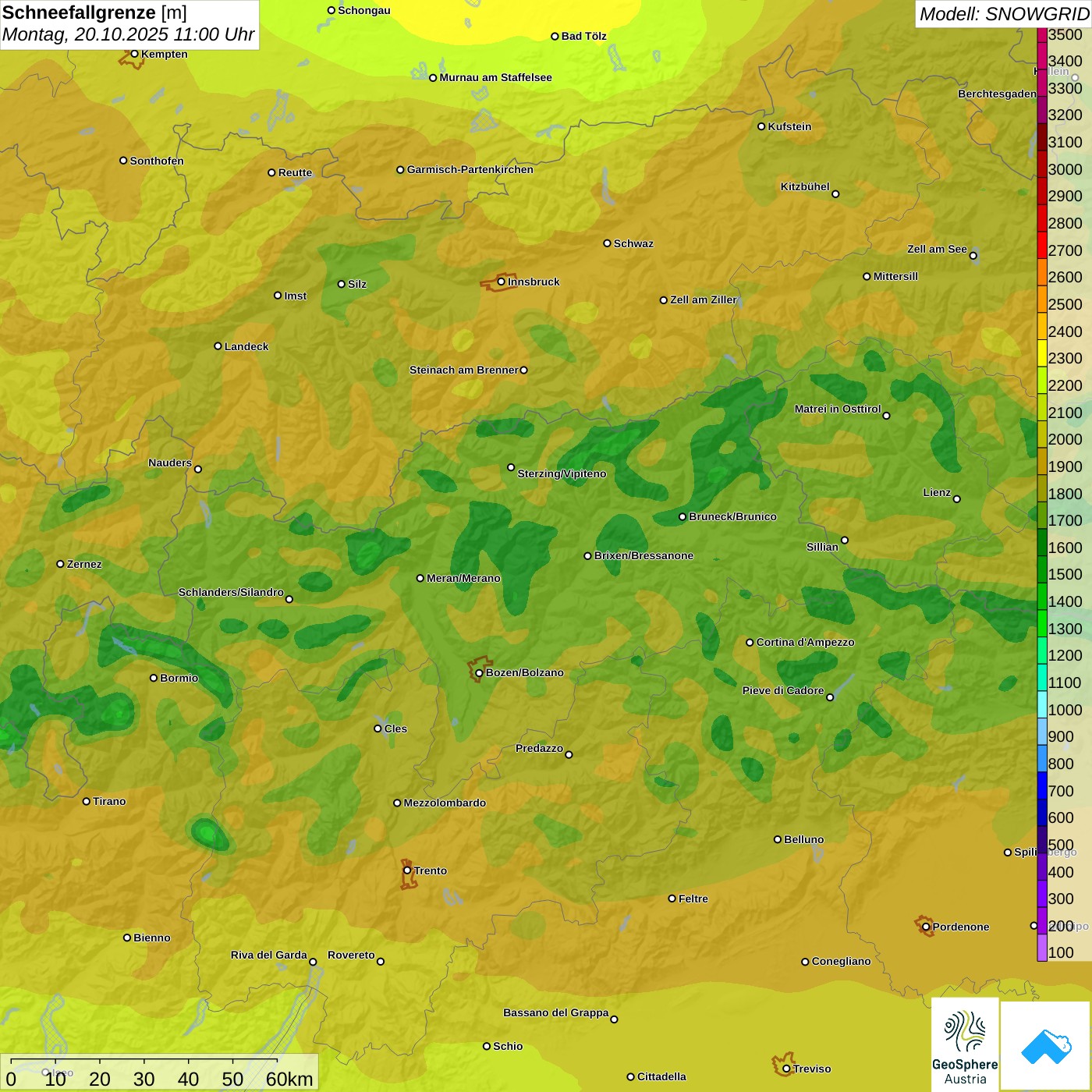1092x1092 pixels.
Task: Click the GeoSphere Austria logo
Action: tap(965, 1044)
